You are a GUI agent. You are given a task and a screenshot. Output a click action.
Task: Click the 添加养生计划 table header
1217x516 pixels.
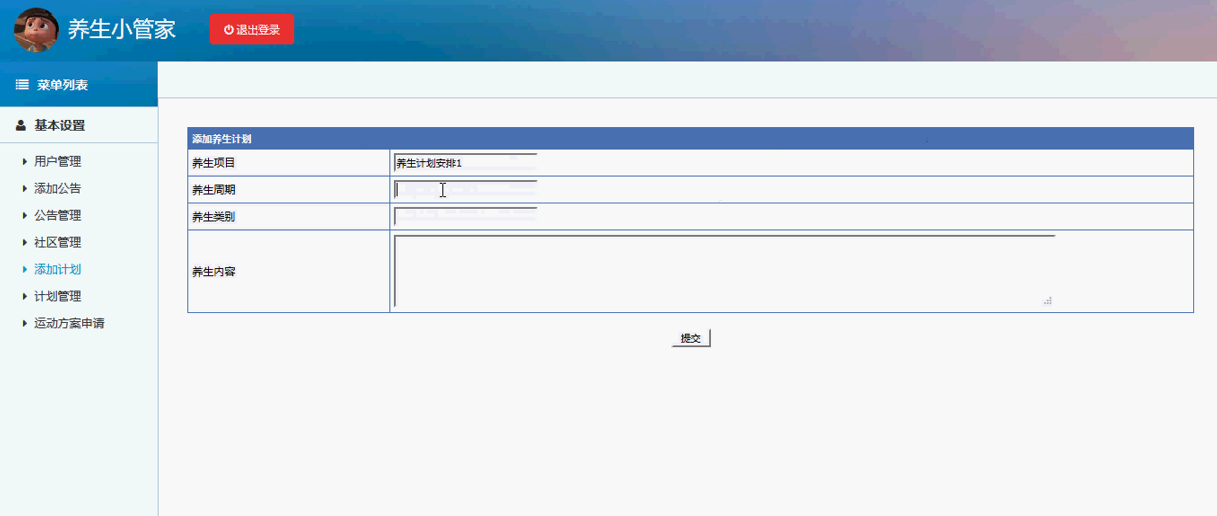click(x=691, y=139)
